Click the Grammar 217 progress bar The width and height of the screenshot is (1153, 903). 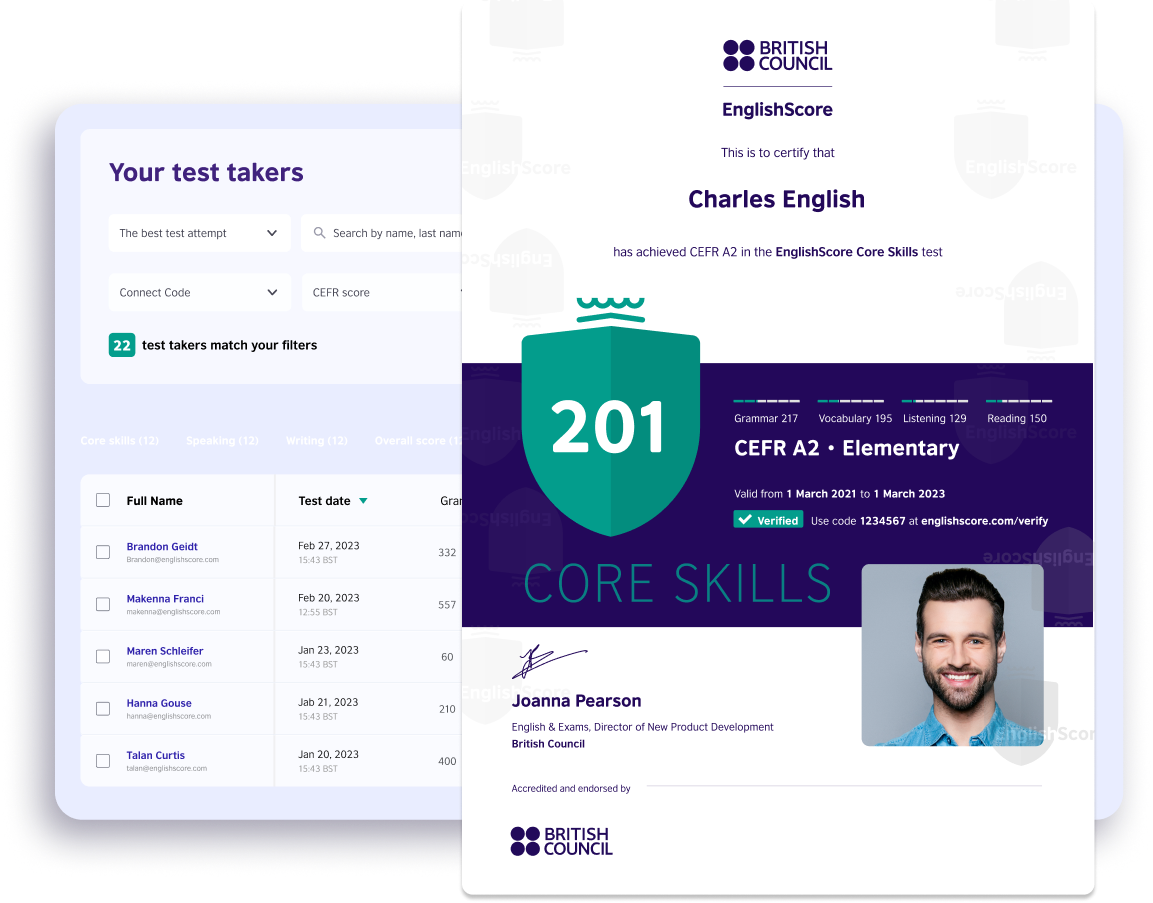click(766, 401)
